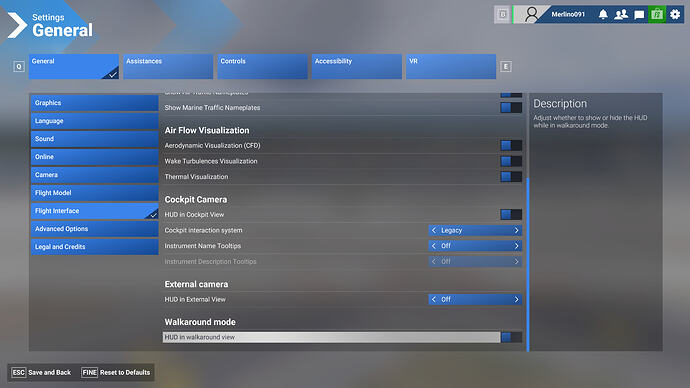Click the Merlino091 username
This screenshot has height=388, width=690.
(568, 15)
